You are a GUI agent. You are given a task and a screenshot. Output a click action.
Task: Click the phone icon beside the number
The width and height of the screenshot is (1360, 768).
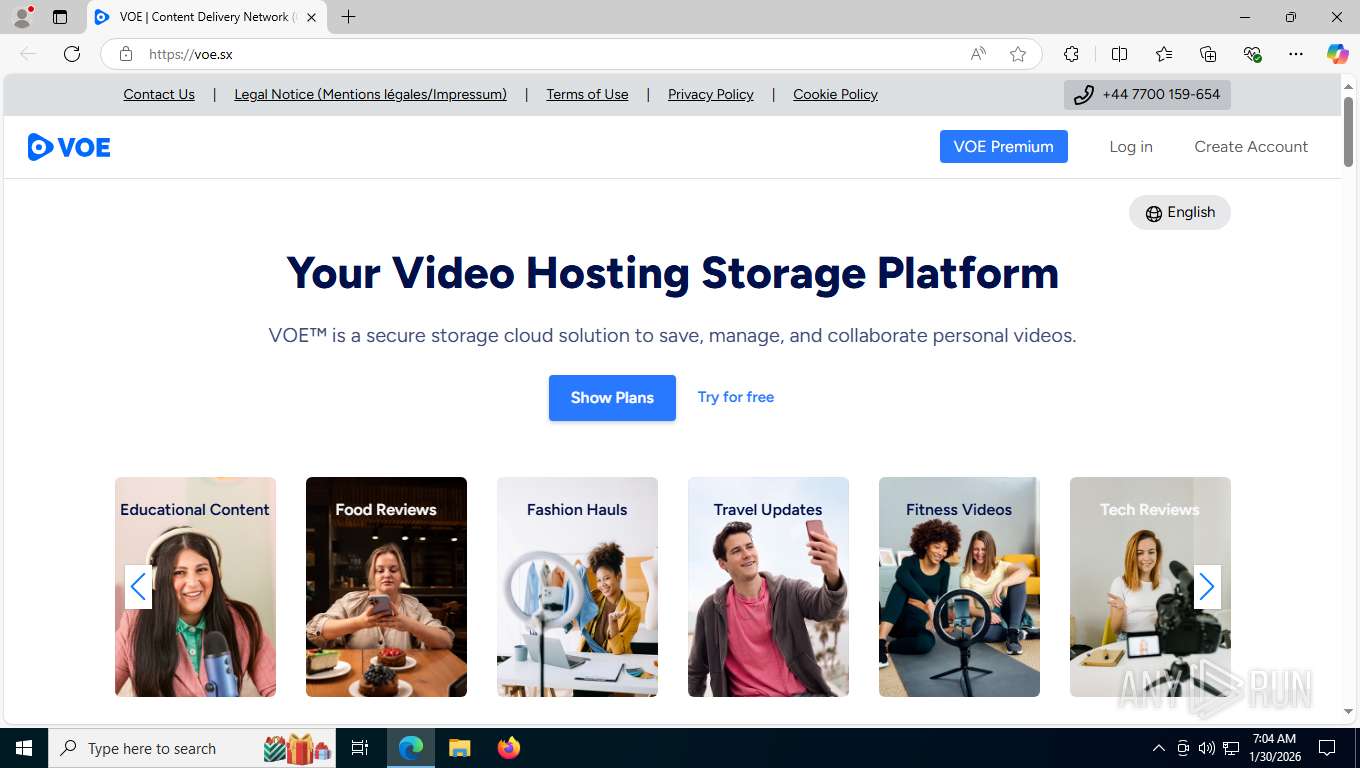(x=1083, y=95)
